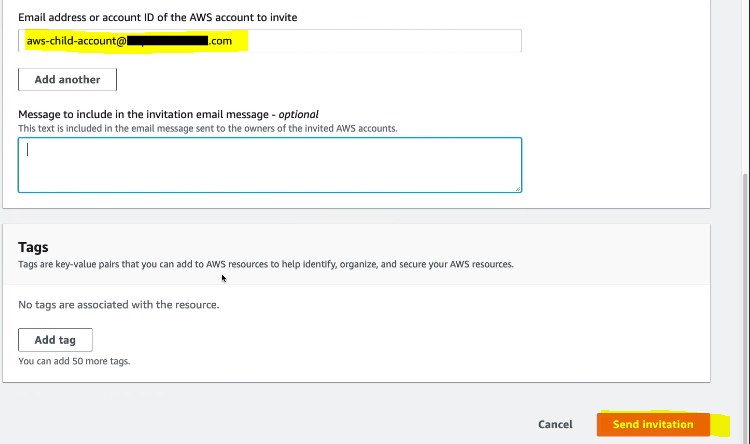Click the scrollbar track above the thumb
The width and height of the screenshot is (750, 444).
point(743,80)
